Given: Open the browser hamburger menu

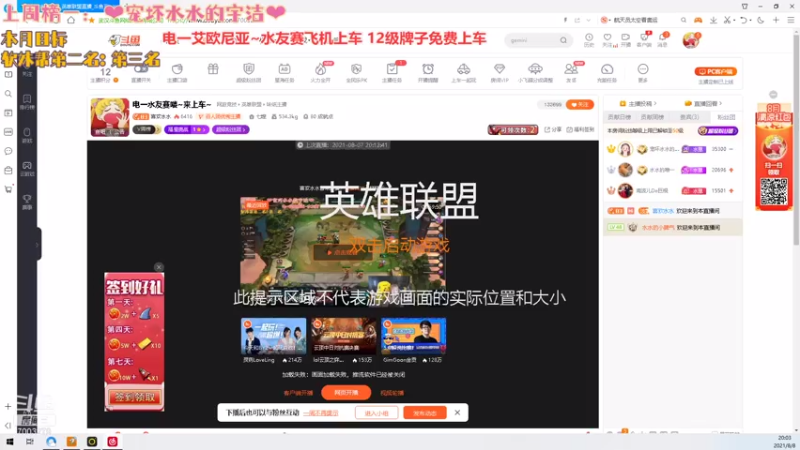Looking at the screenshot, I should pyautogui.click(x=791, y=20).
